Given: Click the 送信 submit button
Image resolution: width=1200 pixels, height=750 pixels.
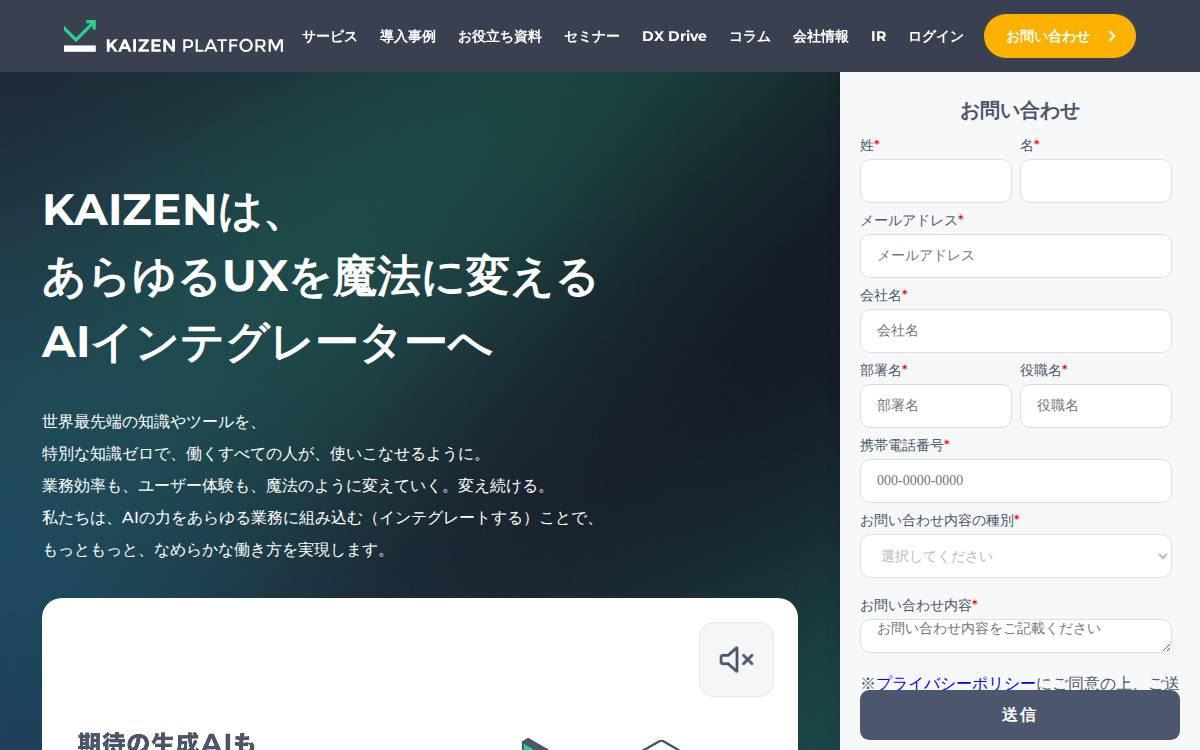Looking at the screenshot, I should (x=1019, y=715).
